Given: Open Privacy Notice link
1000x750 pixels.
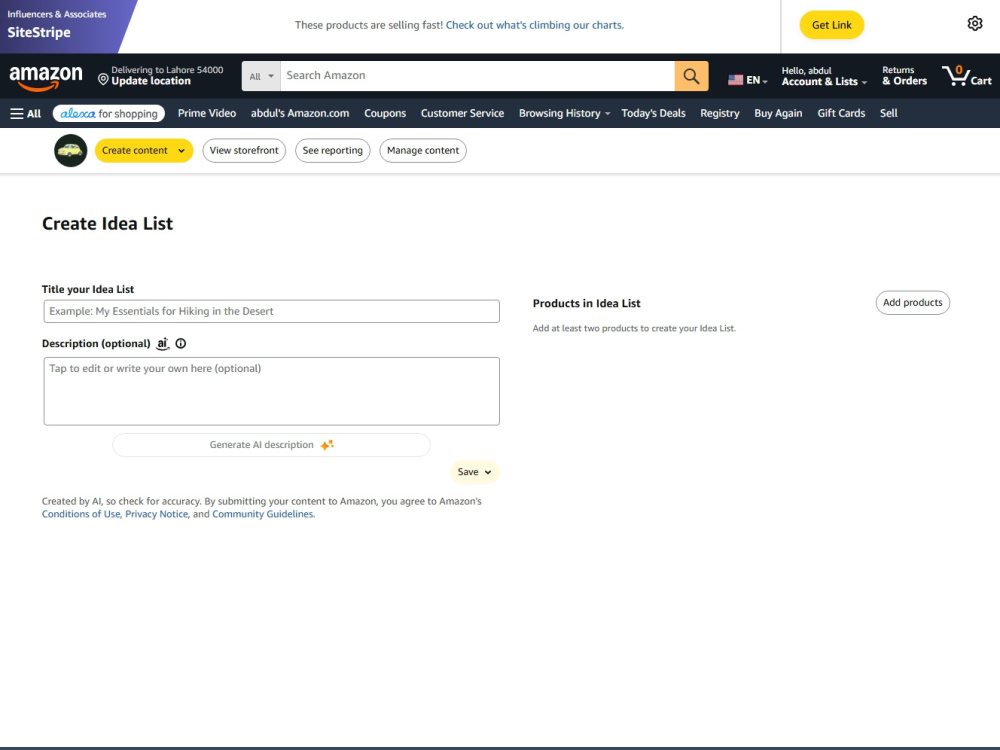Looking at the screenshot, I should point(156,514).
